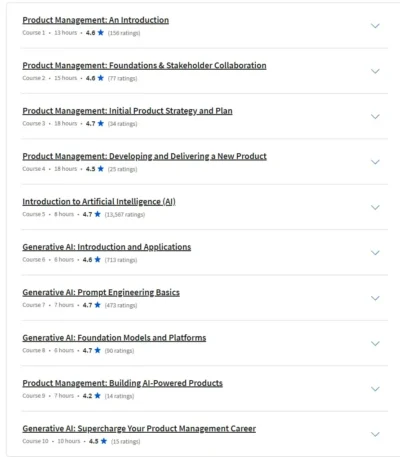Screen dimensions: 400x457
Task: Open Generative AI: Prompt Engineering Basics link
Action: pos(101,292)
